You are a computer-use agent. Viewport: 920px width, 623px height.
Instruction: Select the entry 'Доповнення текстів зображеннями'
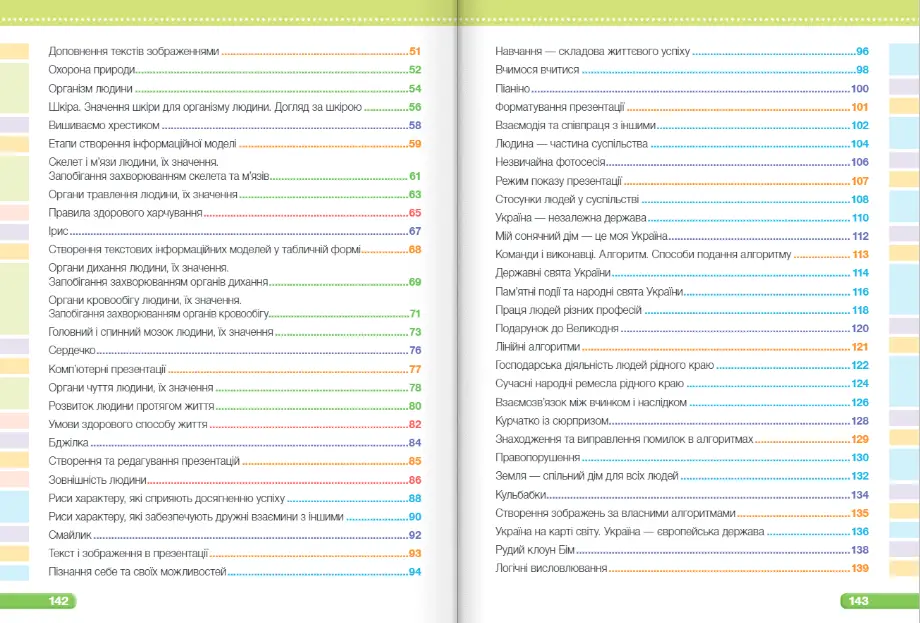(x=134, y=51)
